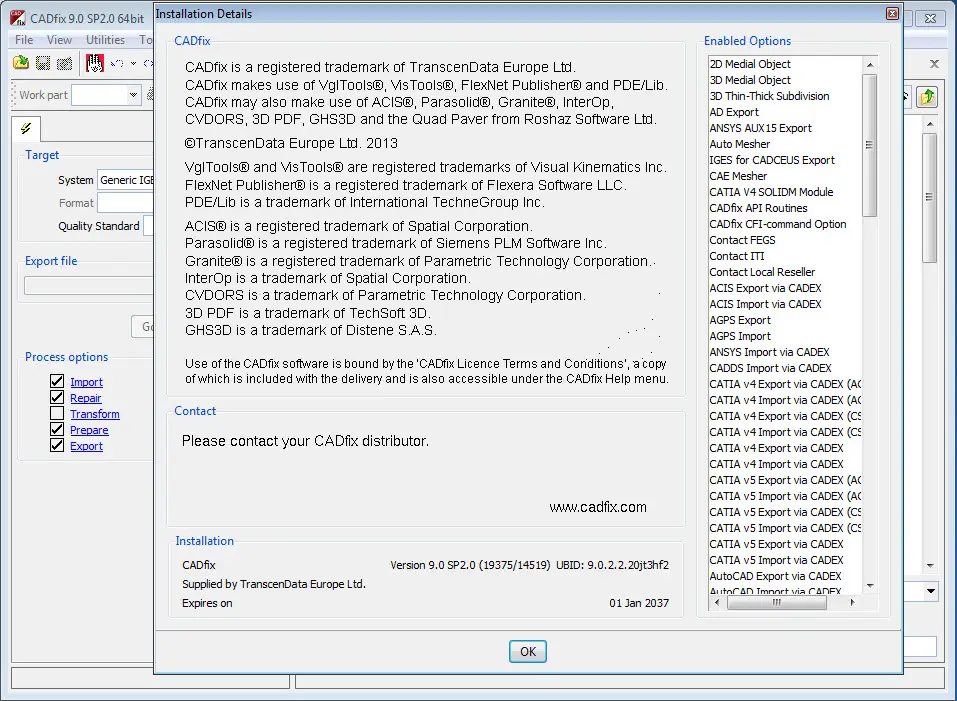The width and height of the screenshot is (957, 701).
Task: Select 'CADfix API Routines' item
Action: tap(758, 208)
